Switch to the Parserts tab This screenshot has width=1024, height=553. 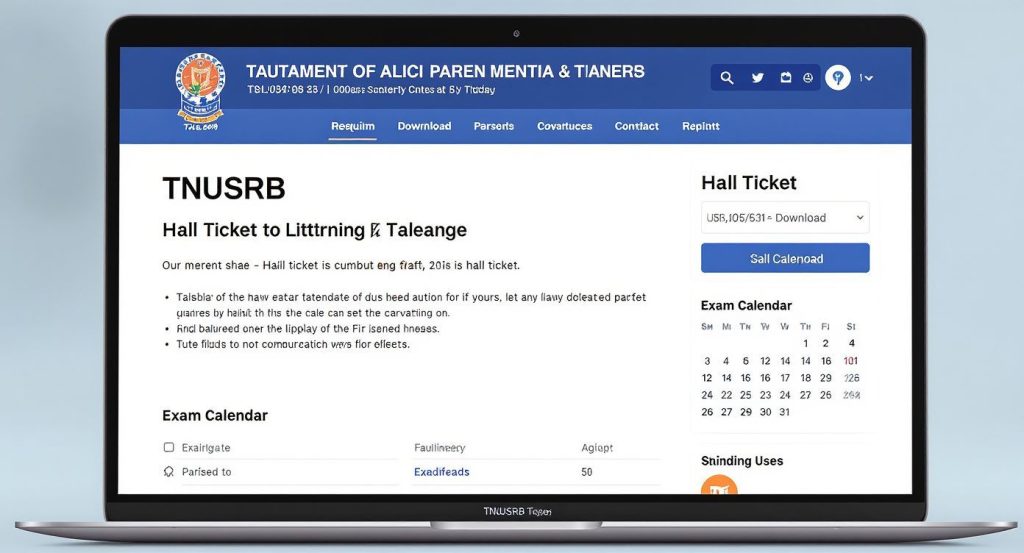[494, 126]
